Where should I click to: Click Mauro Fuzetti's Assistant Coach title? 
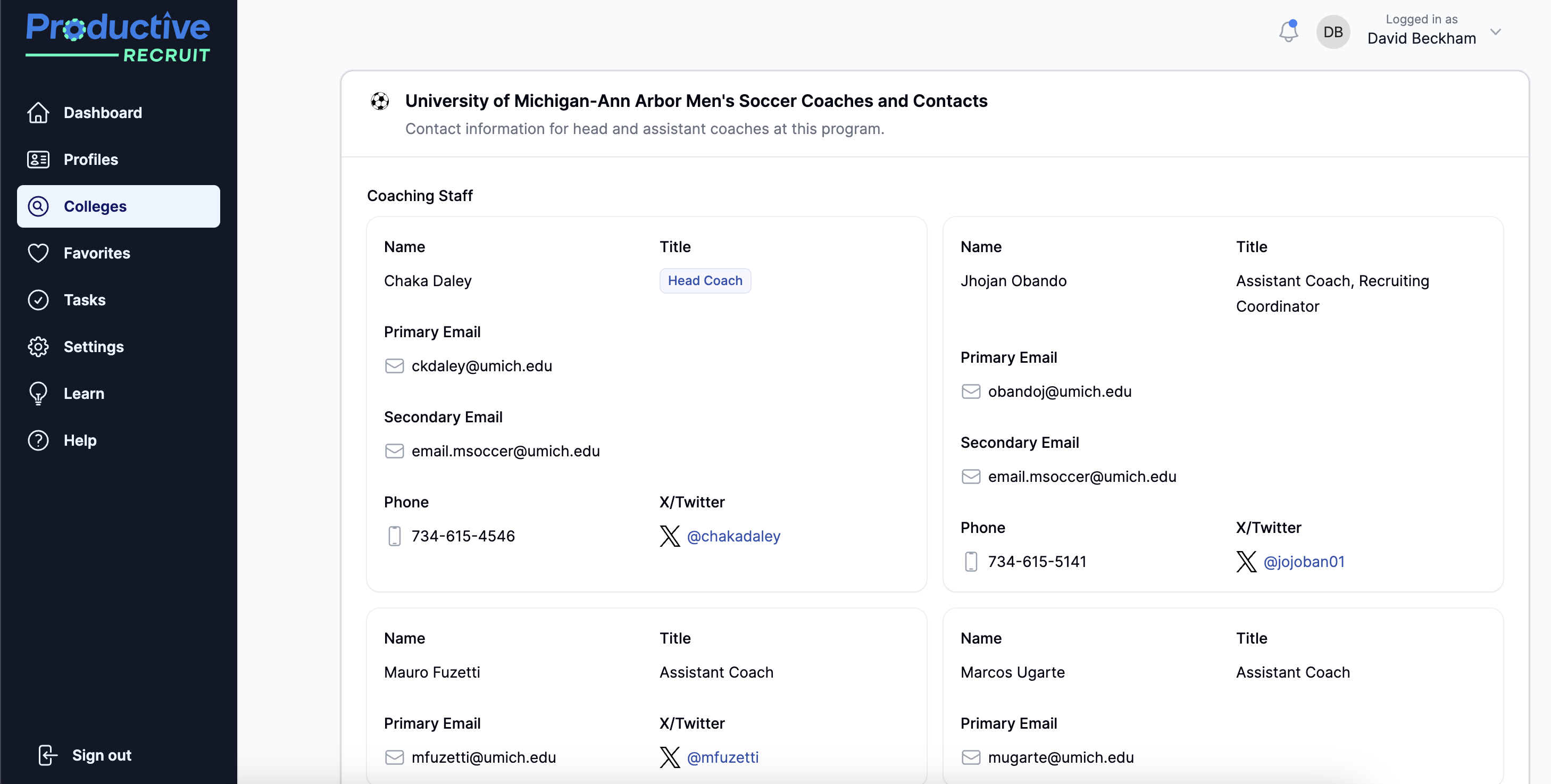(x=716, y=672)
